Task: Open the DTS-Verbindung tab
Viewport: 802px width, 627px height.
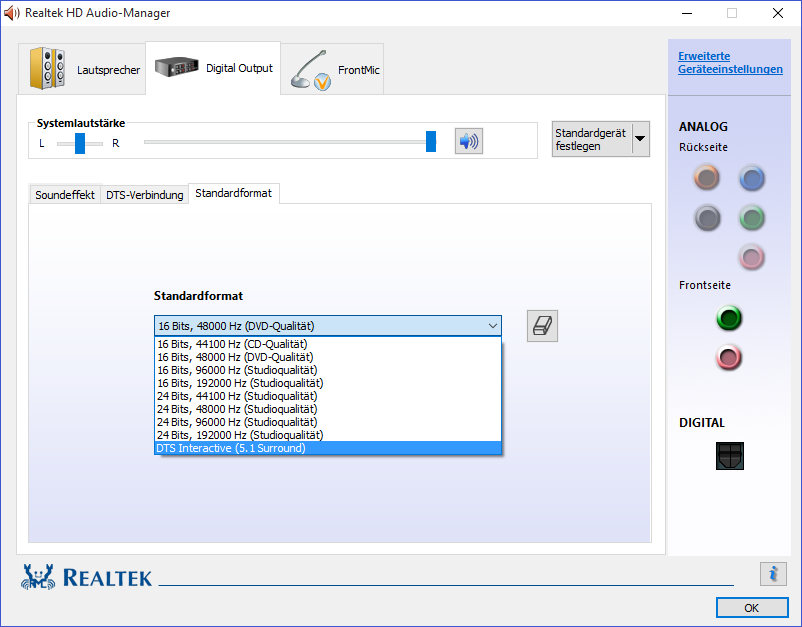Action: (x=145, y=195)
